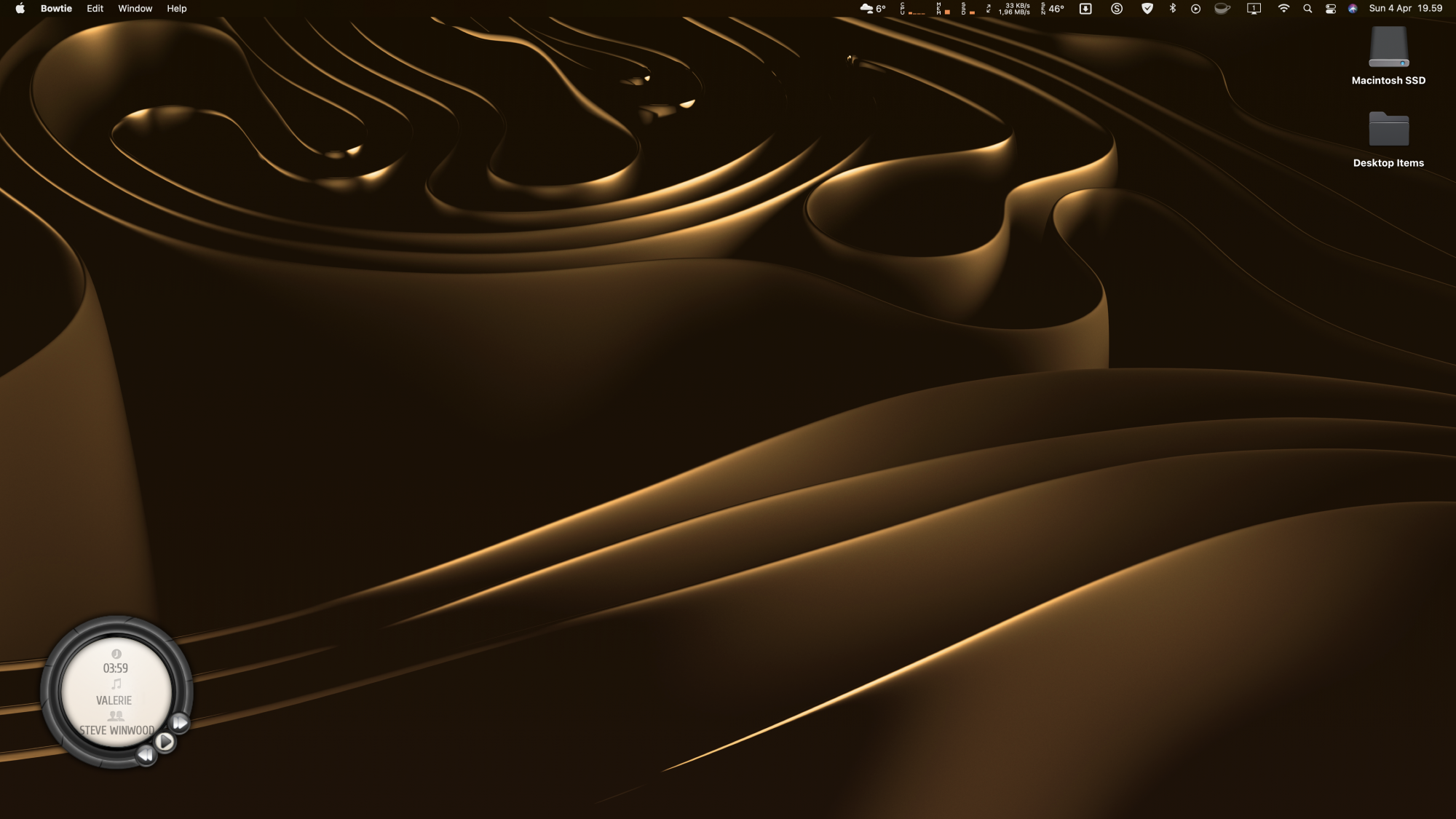Open the Wi-Fi status menu
The height and width of the screenshot is (819, 1456).
(1283, 9)
